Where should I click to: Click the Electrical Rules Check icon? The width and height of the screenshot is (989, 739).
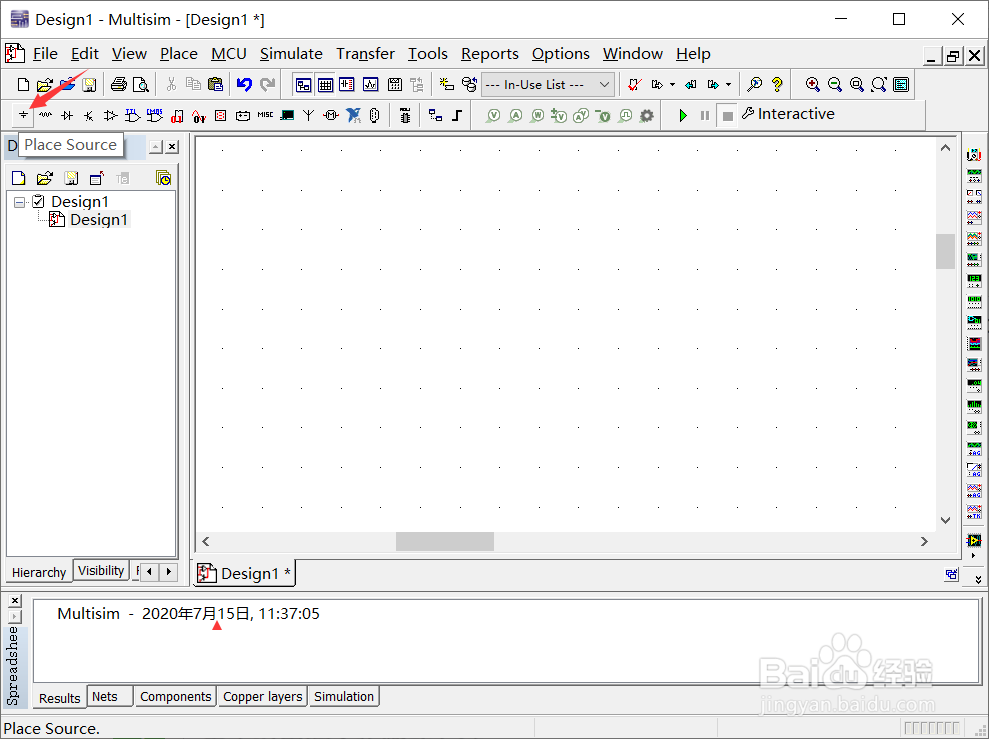click(635, 84)
